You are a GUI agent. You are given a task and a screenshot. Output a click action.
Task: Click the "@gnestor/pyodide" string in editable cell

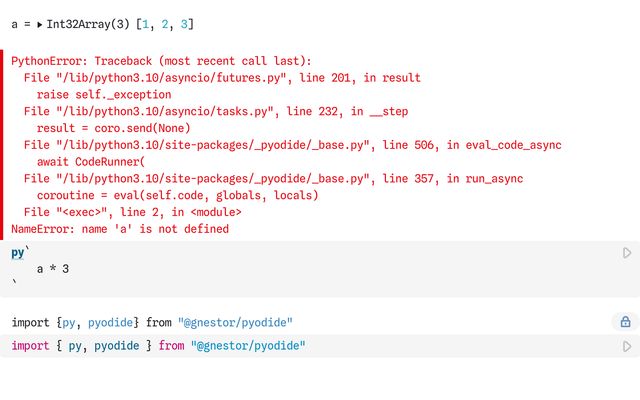248,346
